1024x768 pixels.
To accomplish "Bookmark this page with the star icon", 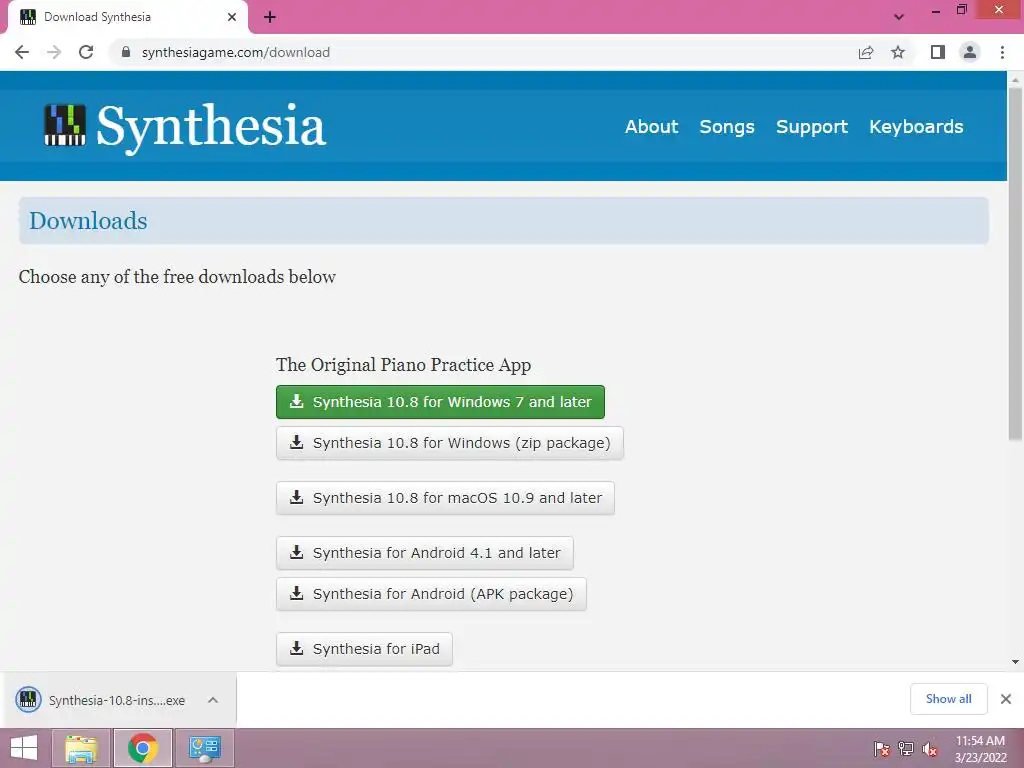I will click(x=898, y=52).
